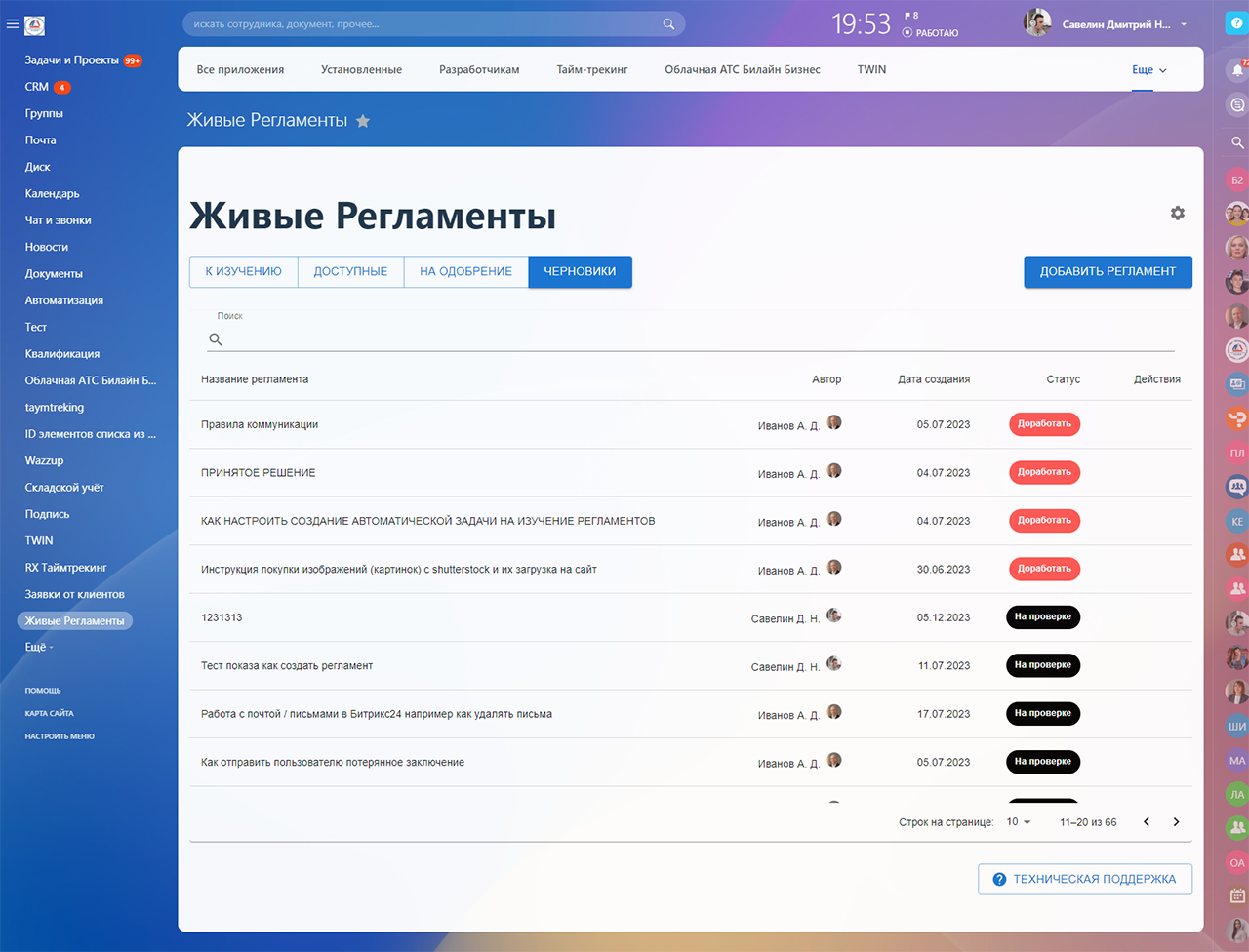
Task: Click the user profile photo in the header
Action: [x=1037, y=23]
